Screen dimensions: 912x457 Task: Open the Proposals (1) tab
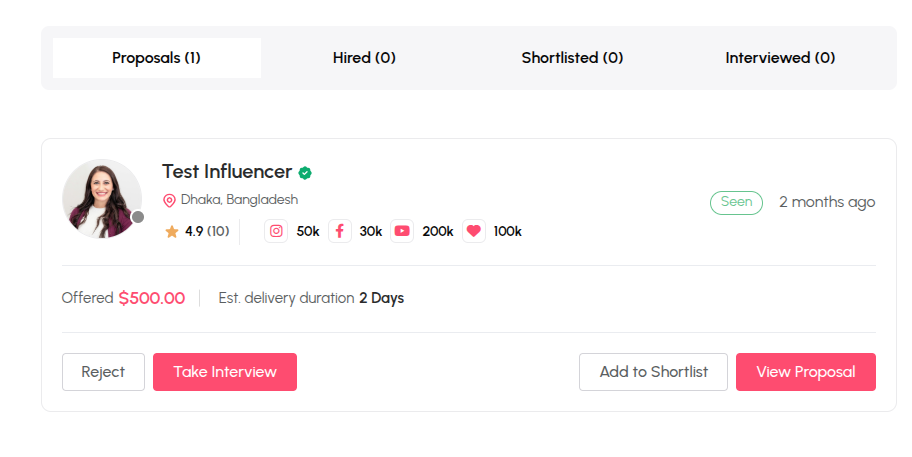point(156,58)
